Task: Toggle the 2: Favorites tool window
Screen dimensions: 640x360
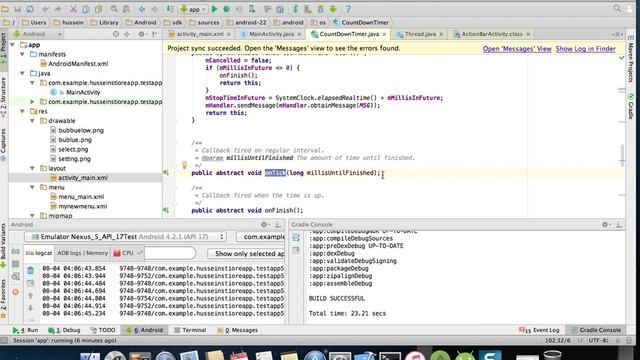Action: pos(3,299)
